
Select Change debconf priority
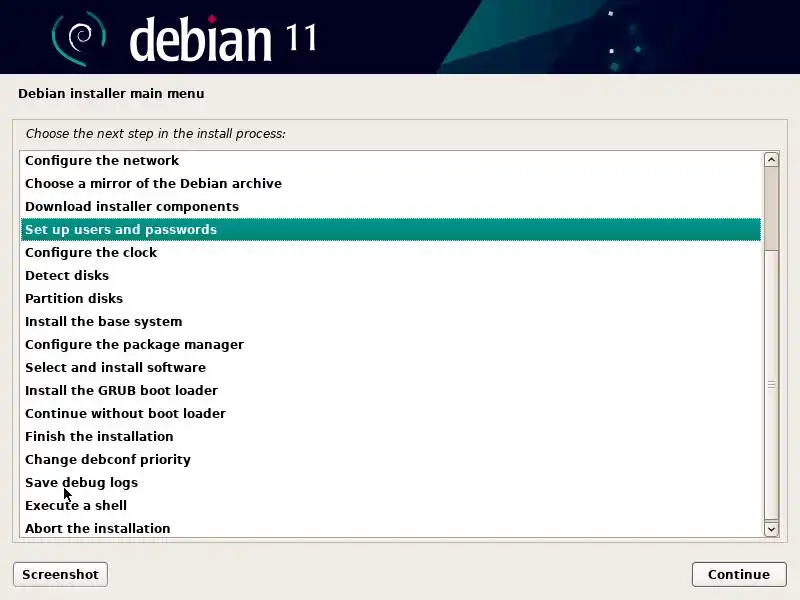coord(391,459)
